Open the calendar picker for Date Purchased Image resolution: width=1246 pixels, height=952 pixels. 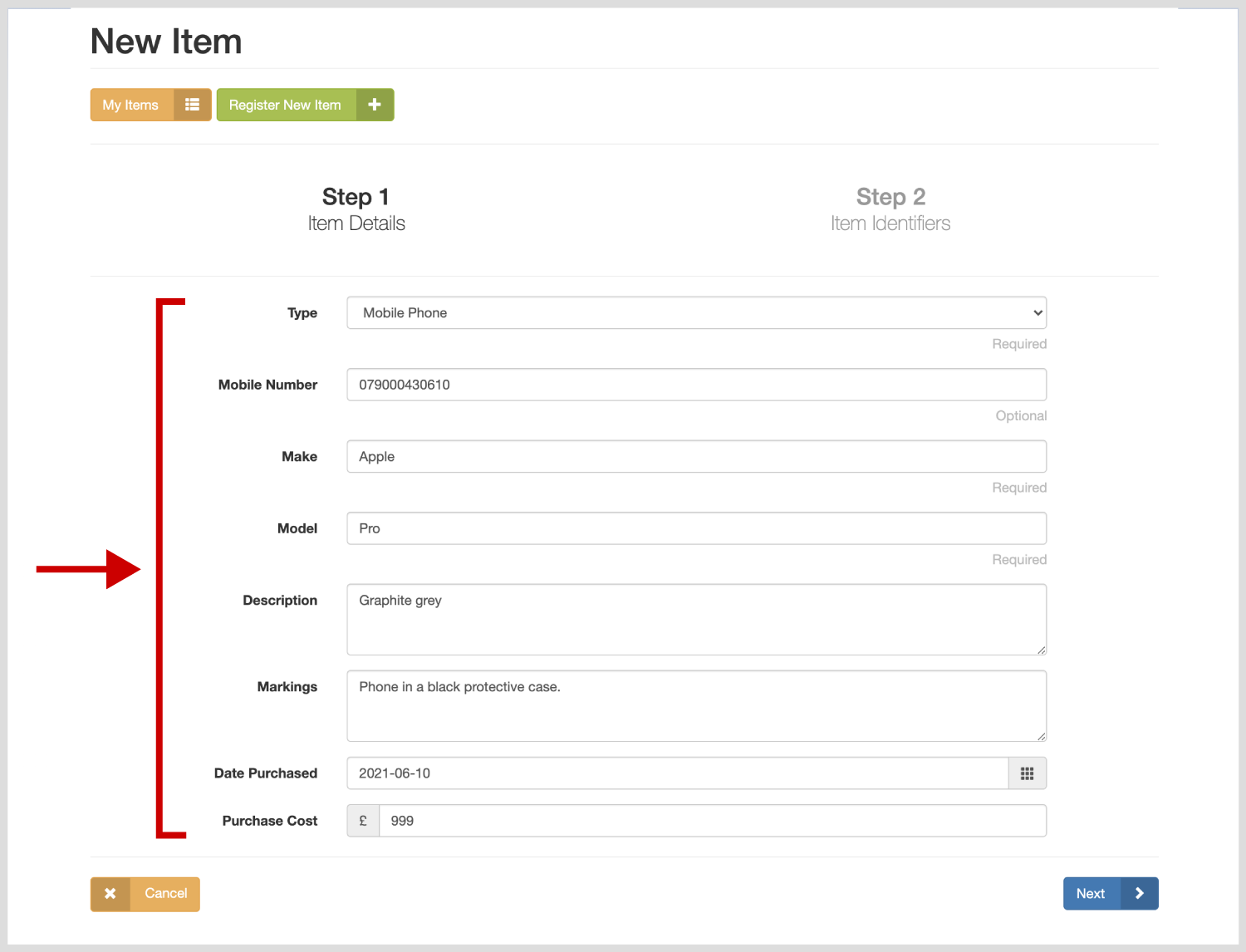(x=1027, y=773)
